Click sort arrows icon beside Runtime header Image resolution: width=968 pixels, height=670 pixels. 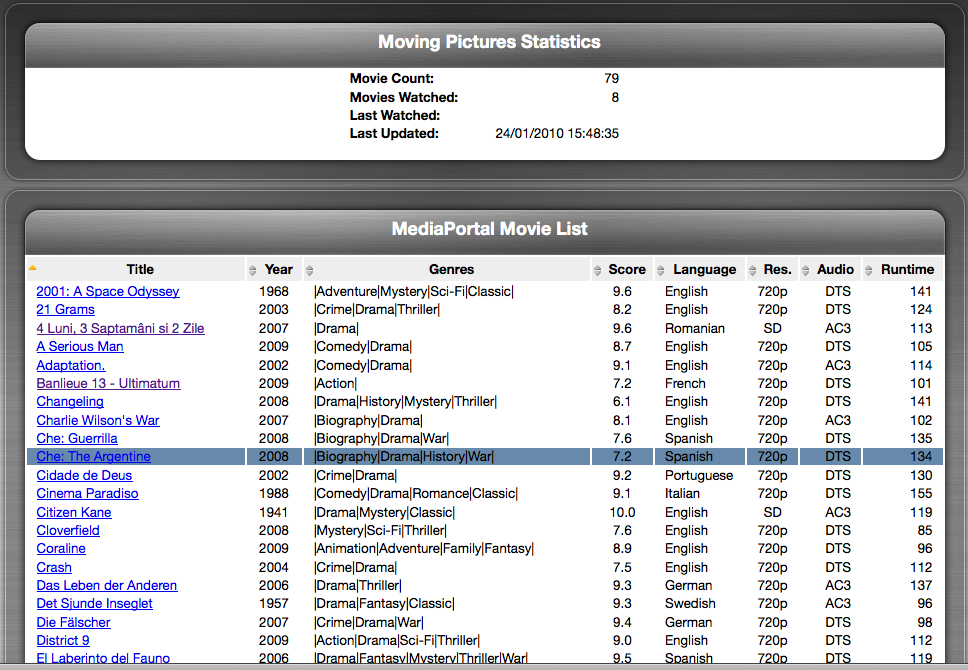pyautogui.click(x=868, y=270)
